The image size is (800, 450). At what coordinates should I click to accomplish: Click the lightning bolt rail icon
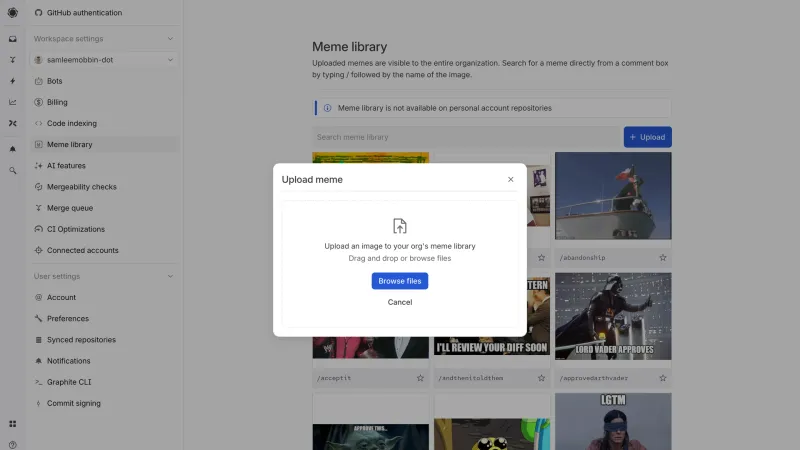(x=12, y=81)
